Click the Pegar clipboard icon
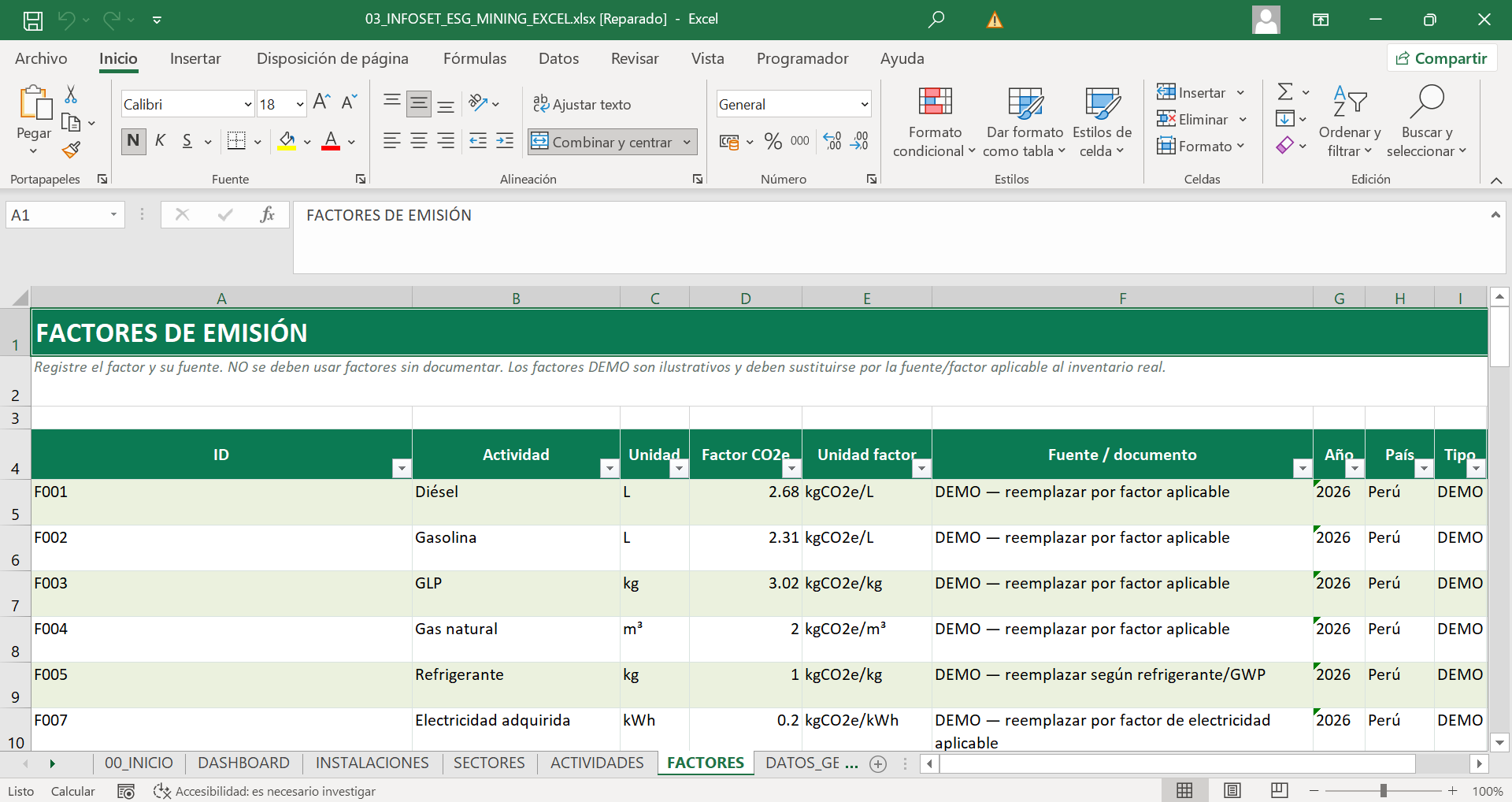1512x802 pixels. coord(35,102)
